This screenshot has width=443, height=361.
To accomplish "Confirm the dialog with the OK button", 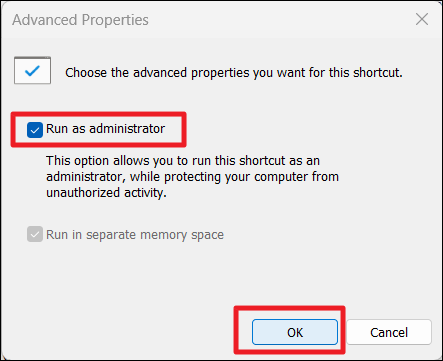I will (295, 332).
